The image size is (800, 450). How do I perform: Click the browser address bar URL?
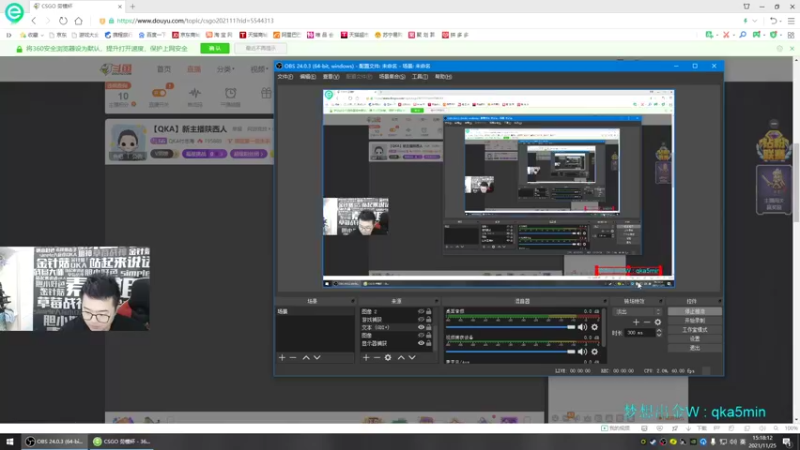coord(195,21)
